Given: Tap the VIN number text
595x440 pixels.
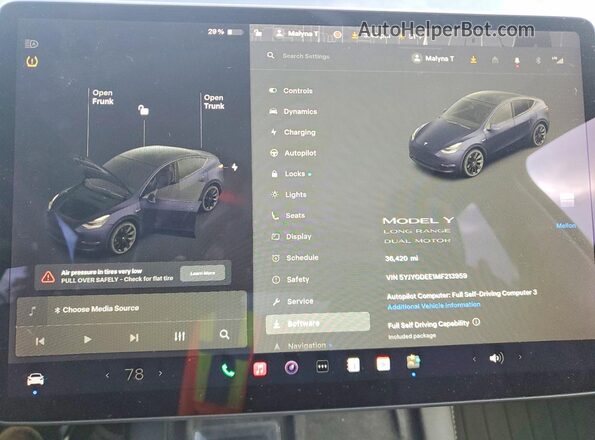Looking at the screenshot, I should tap(427, 277).
